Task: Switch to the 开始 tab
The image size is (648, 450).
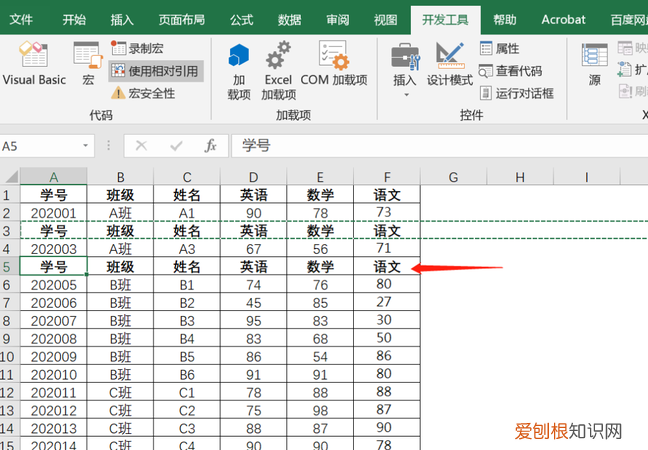Action: 74,19
